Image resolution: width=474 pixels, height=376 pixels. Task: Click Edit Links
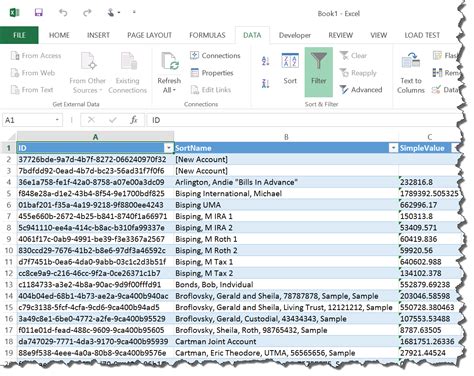click(x=211, y=90)
